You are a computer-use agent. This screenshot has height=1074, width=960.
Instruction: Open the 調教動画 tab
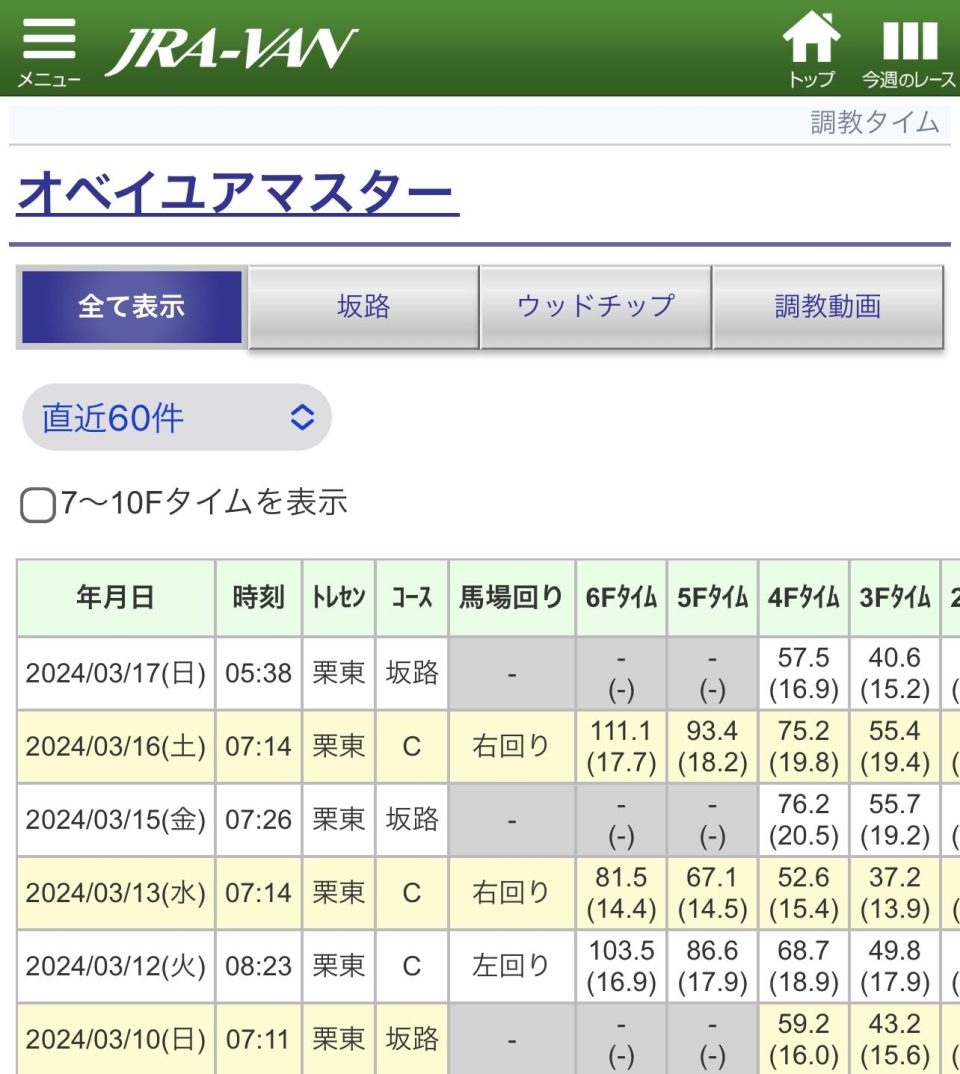pos(828,307)
